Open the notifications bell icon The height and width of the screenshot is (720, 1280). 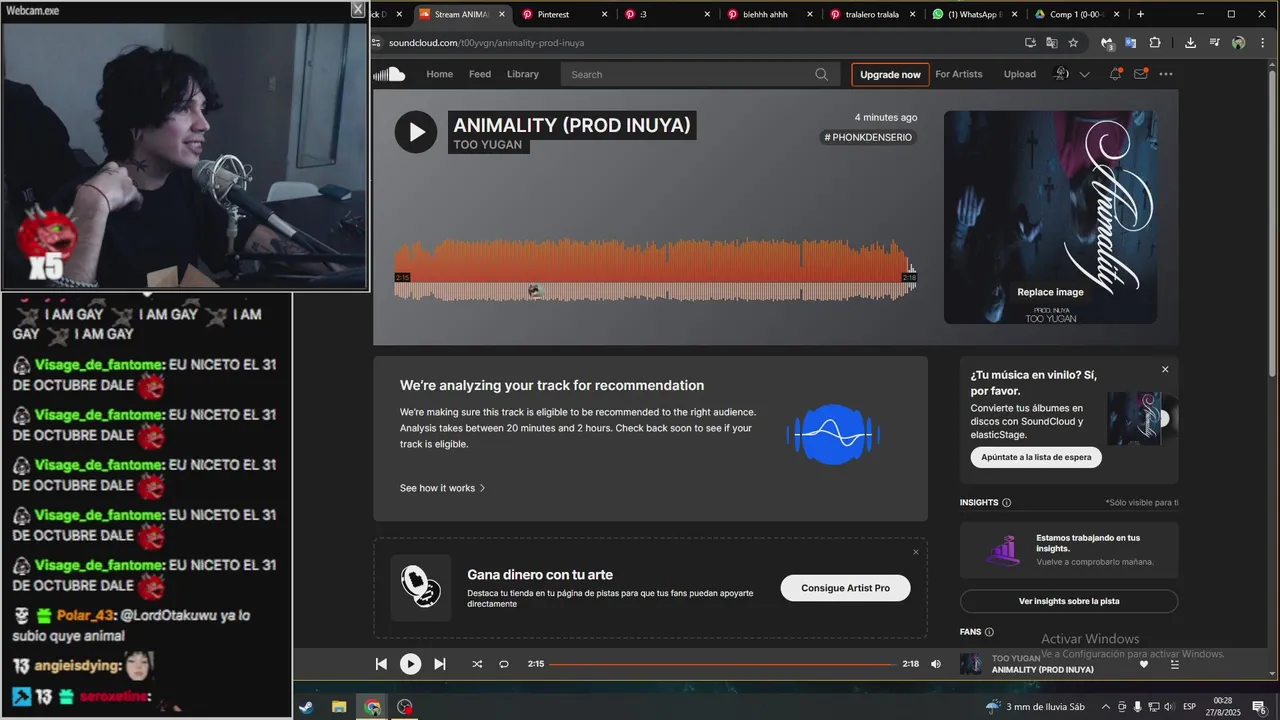coord(1115,74)
